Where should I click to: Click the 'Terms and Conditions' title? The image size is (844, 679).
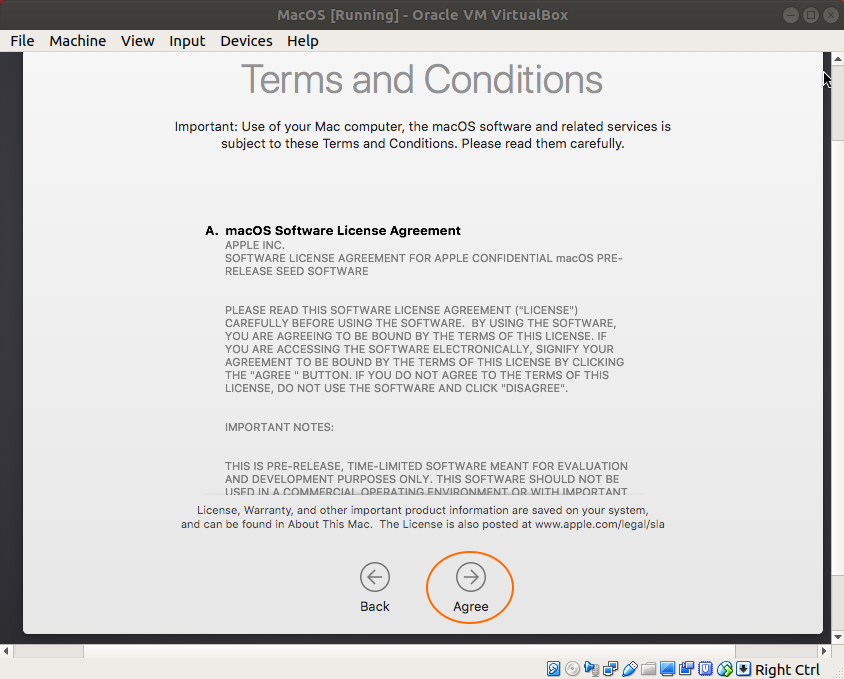[x=422, y=80]
